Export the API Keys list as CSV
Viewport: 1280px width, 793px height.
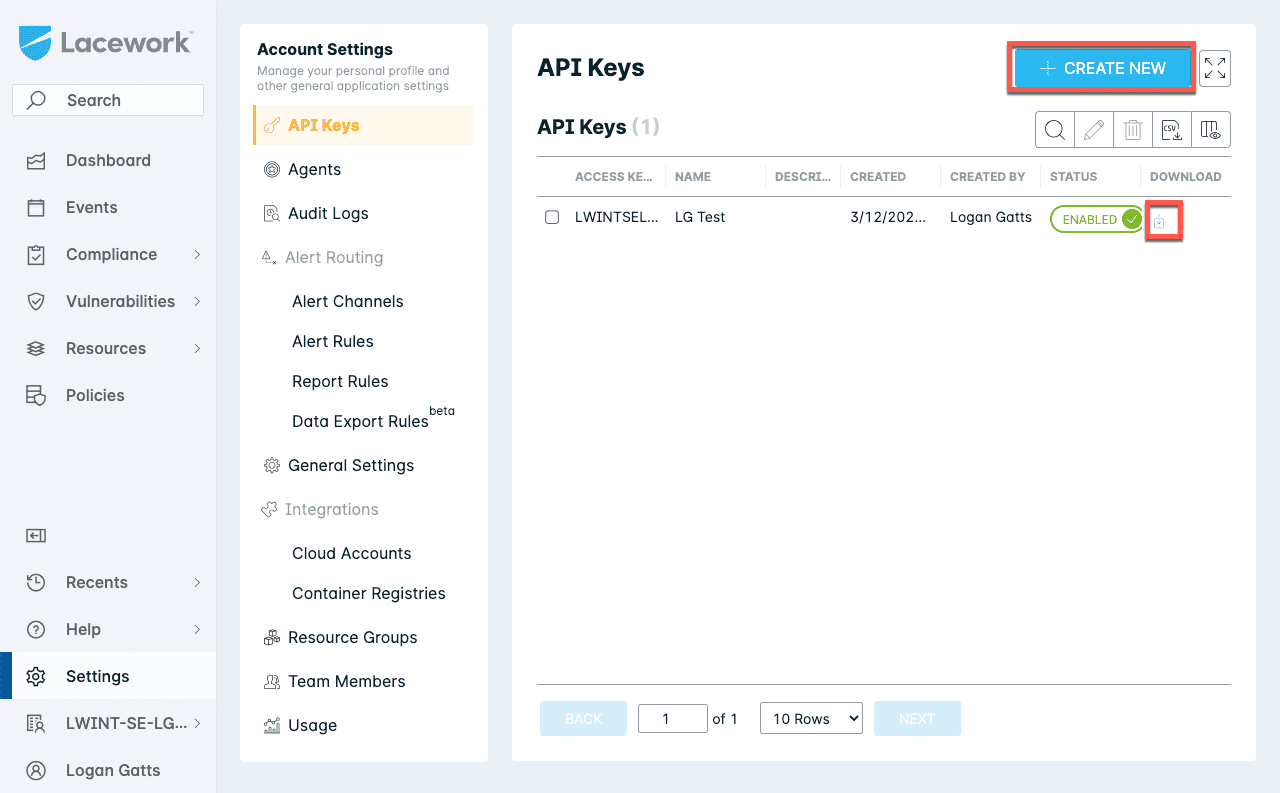coord(1171,129)
